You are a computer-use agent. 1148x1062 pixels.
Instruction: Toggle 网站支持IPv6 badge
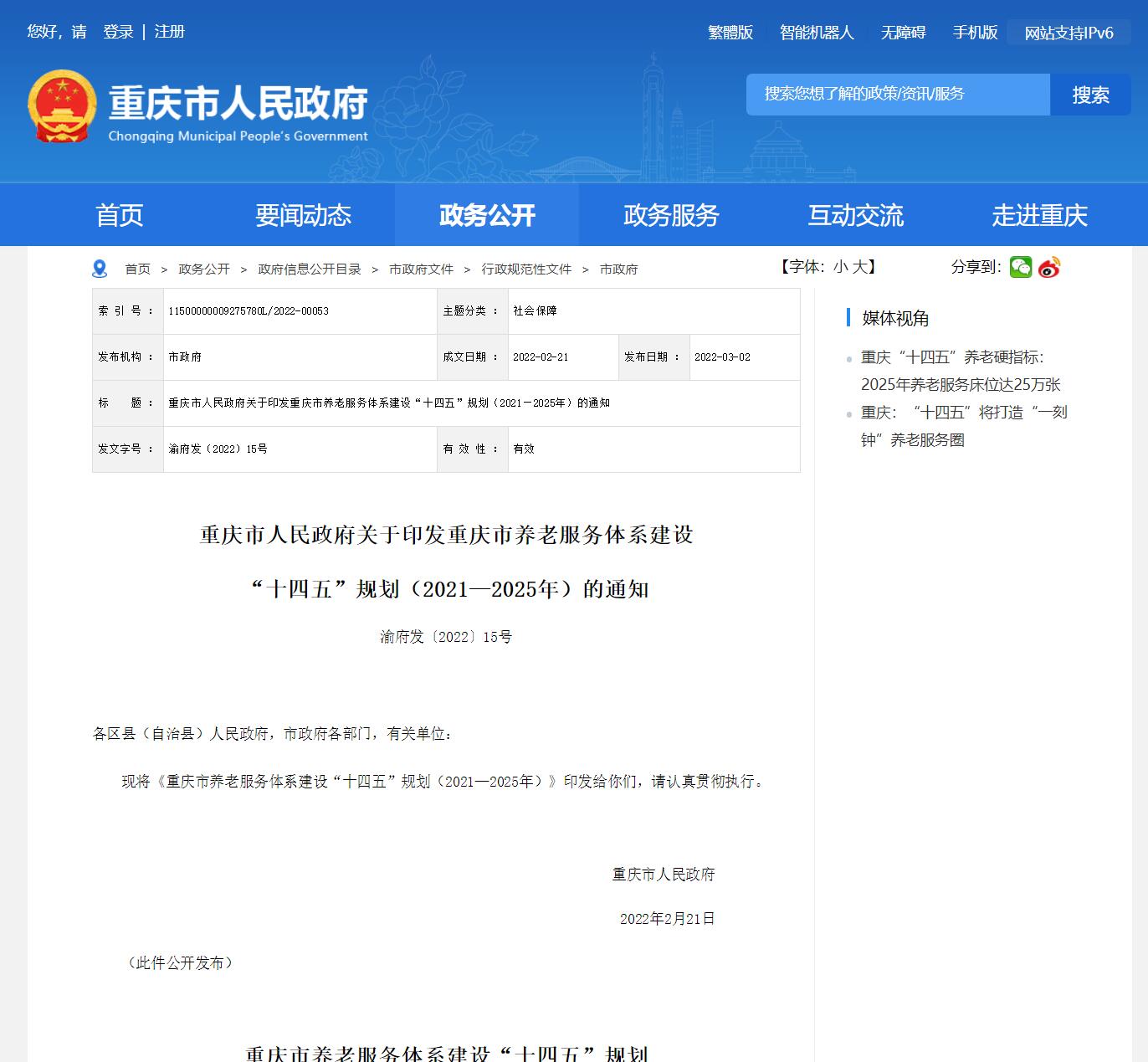click(1068, 32)
